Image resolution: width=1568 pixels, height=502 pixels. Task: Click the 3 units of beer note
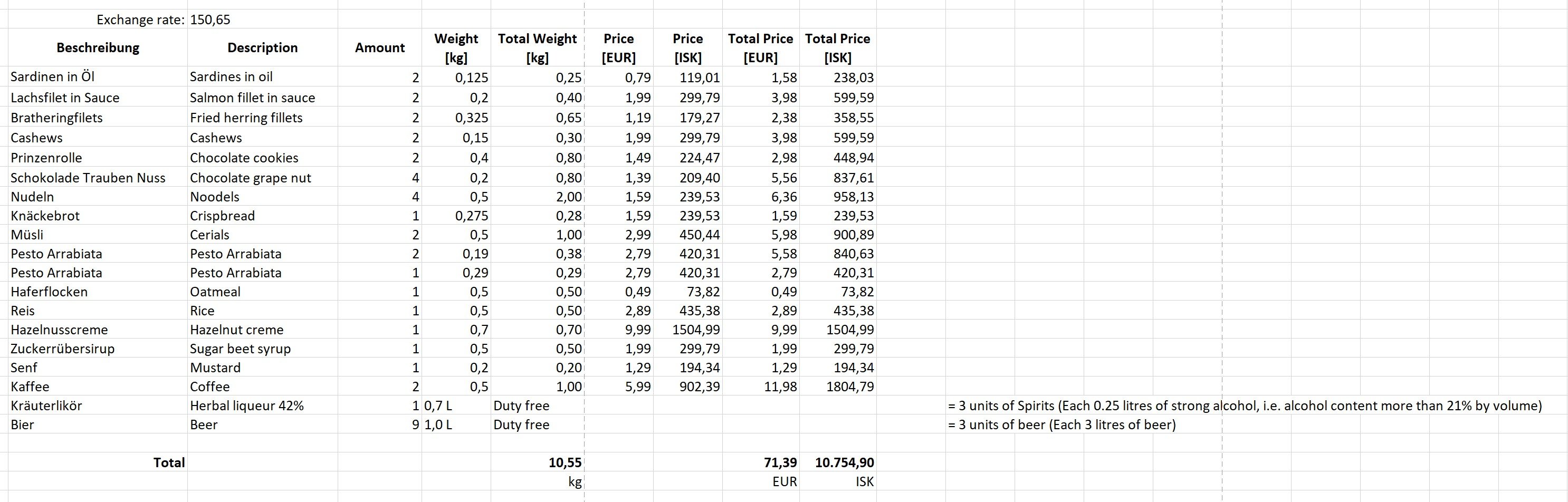1062,424
